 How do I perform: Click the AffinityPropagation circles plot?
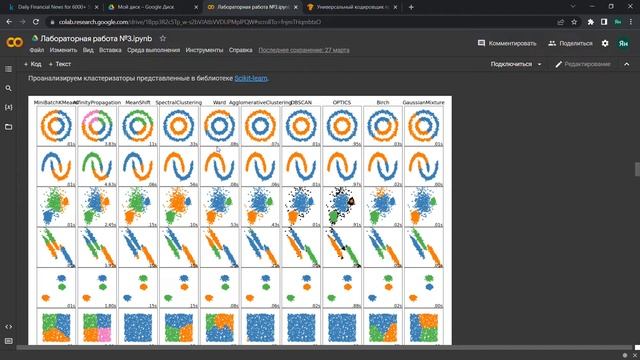(97, 126)
